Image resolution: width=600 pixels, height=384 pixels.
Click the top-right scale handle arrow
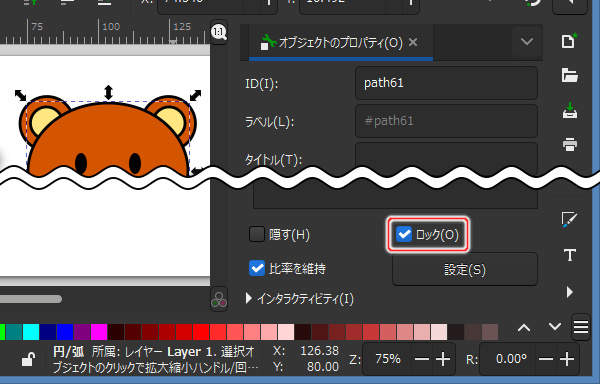point(195,95)
